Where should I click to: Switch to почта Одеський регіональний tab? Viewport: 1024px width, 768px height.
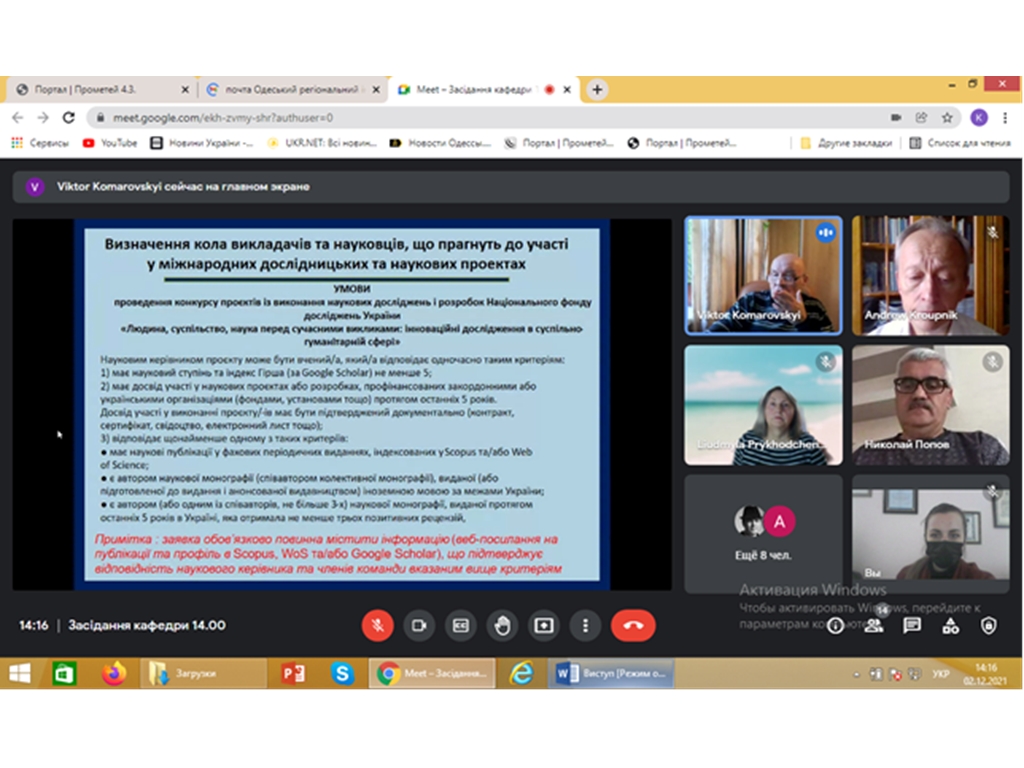pos(291,89)
